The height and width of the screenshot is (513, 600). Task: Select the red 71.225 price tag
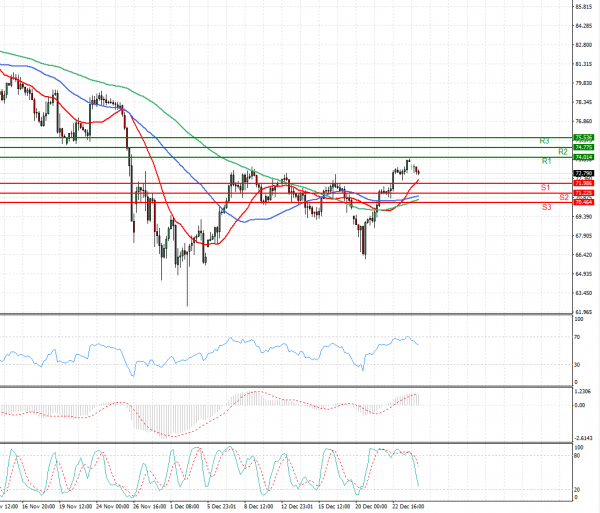click(584, 193)
